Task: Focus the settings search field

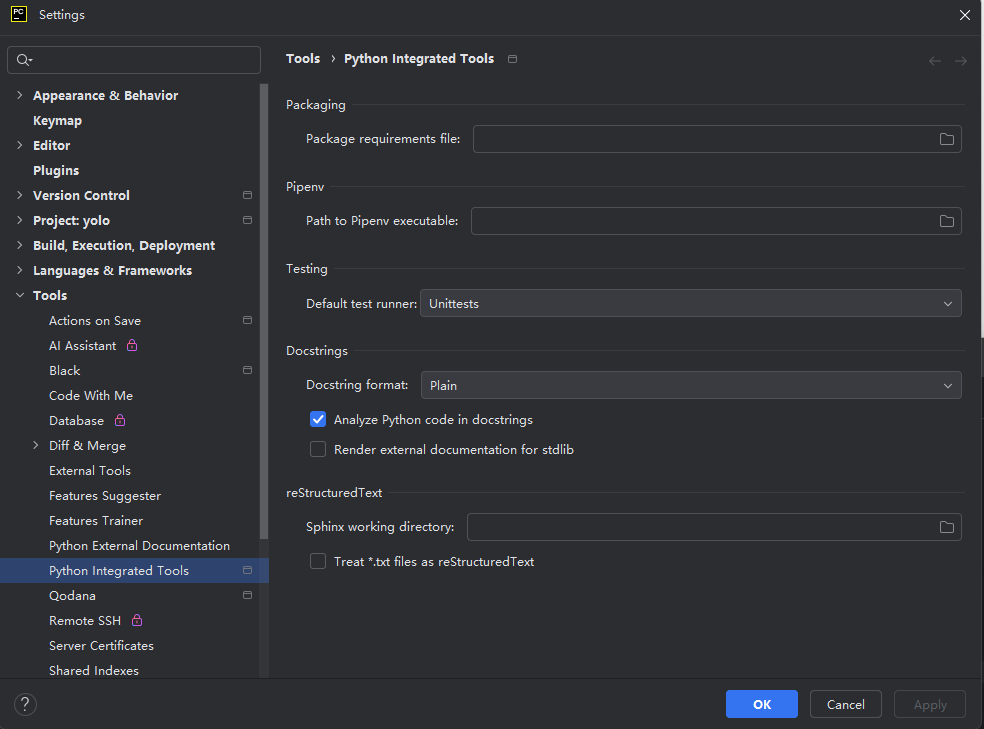Action: (134, 60)
